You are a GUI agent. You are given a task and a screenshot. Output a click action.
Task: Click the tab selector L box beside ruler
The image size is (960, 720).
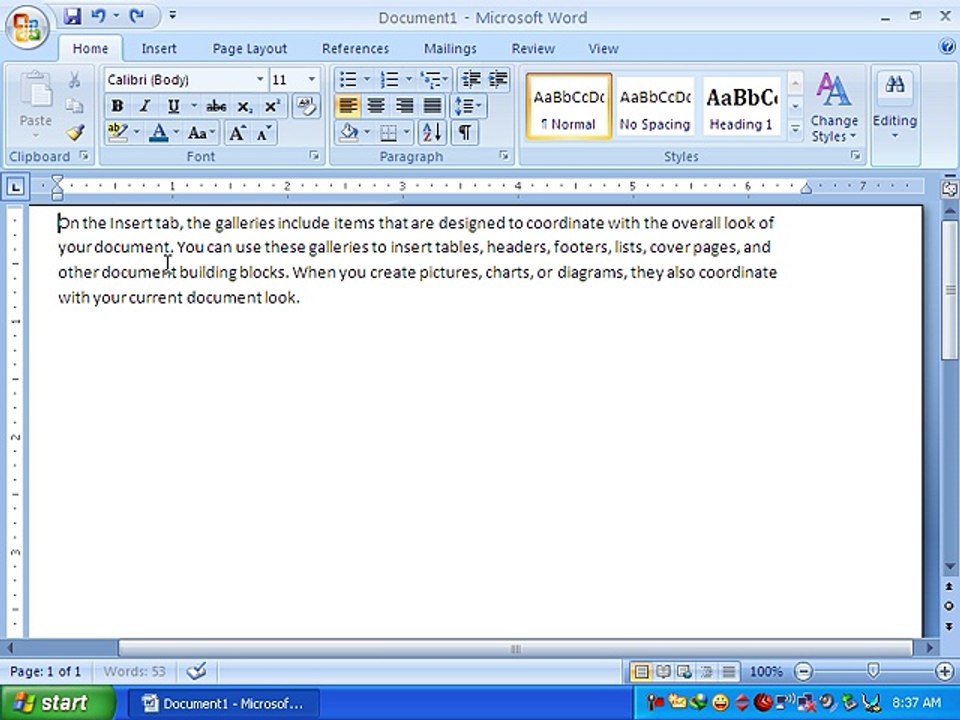point(15,186)
